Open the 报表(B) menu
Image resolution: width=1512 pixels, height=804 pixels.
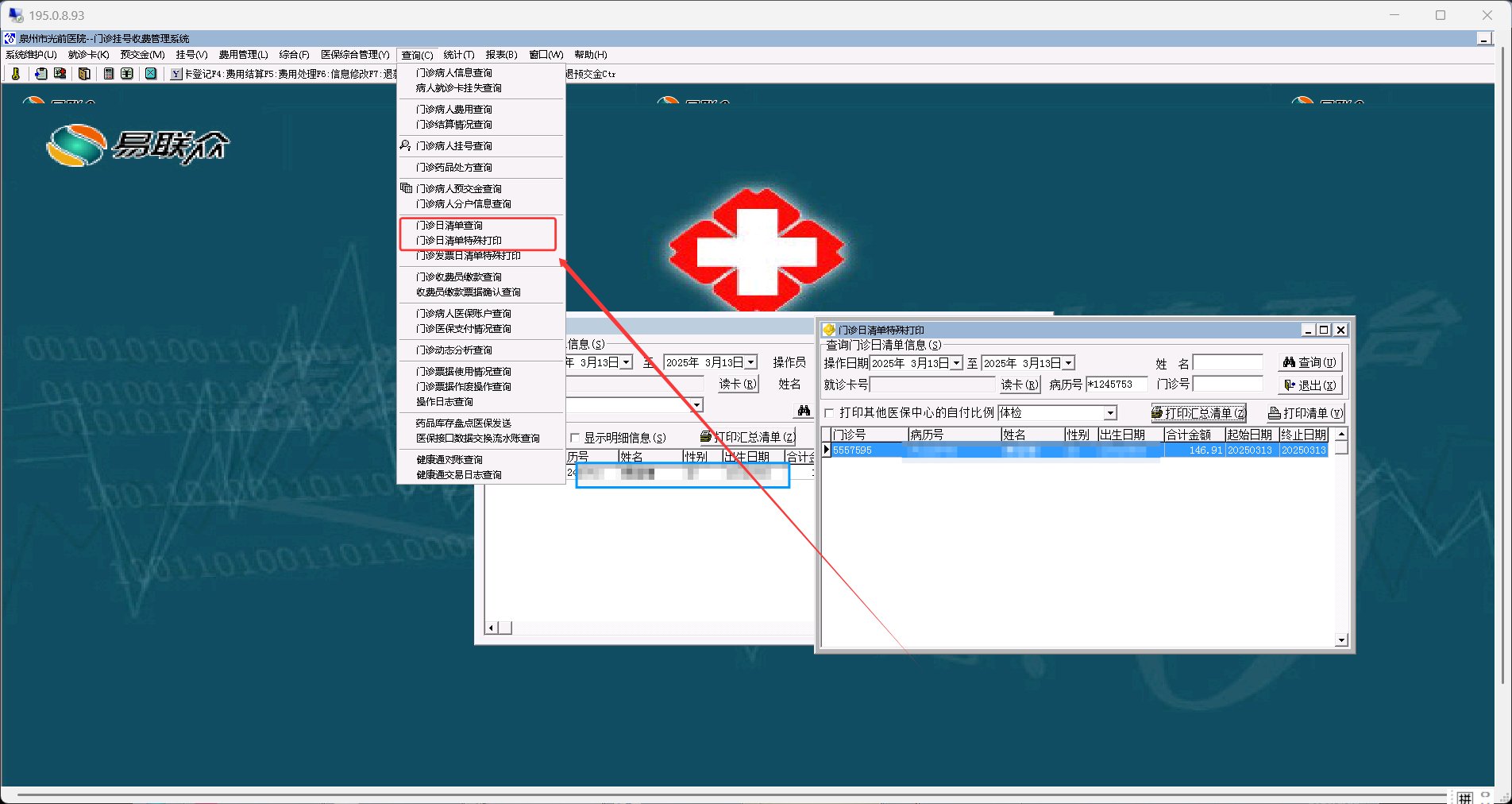(x=502, y=55)
